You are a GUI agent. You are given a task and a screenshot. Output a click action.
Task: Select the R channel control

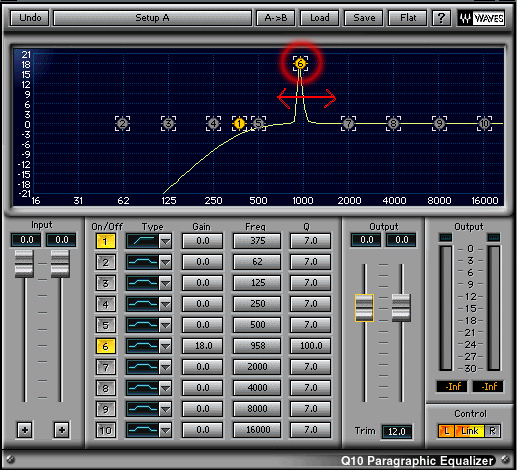coord(492,431)
